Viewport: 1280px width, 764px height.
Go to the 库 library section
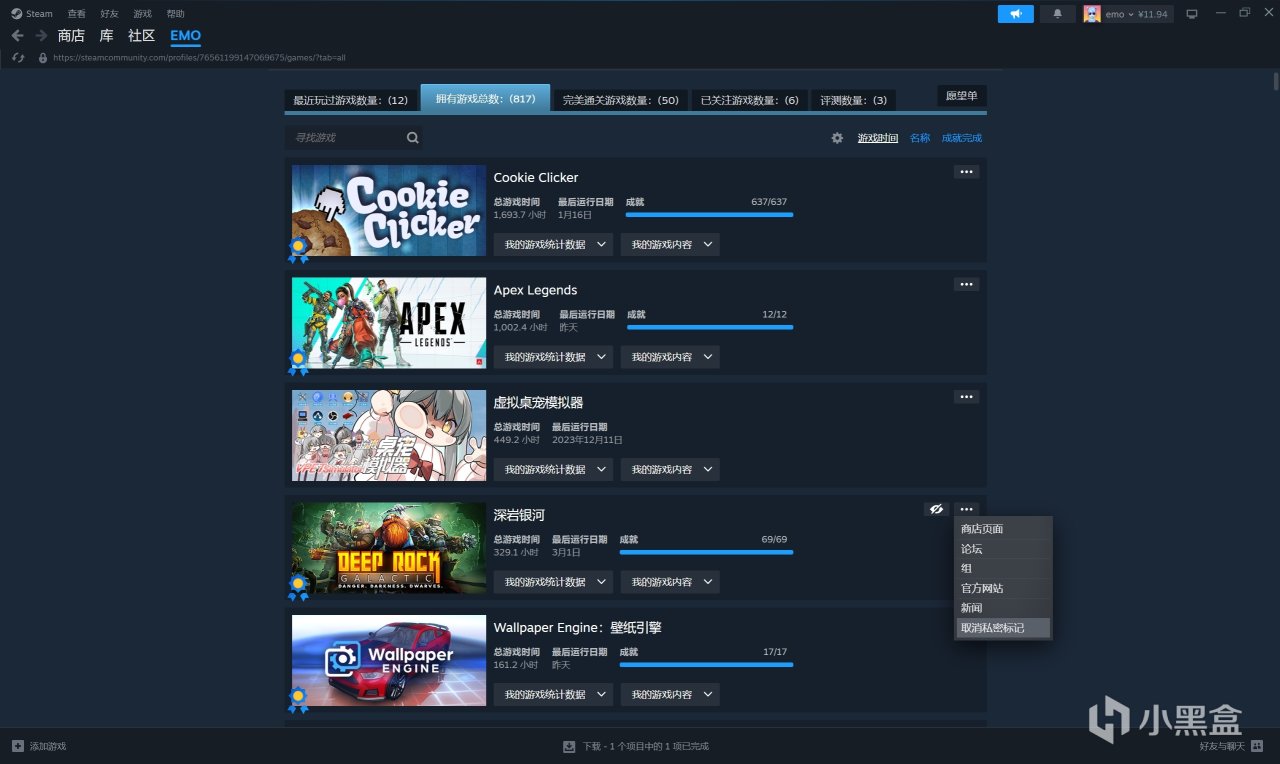106,36
